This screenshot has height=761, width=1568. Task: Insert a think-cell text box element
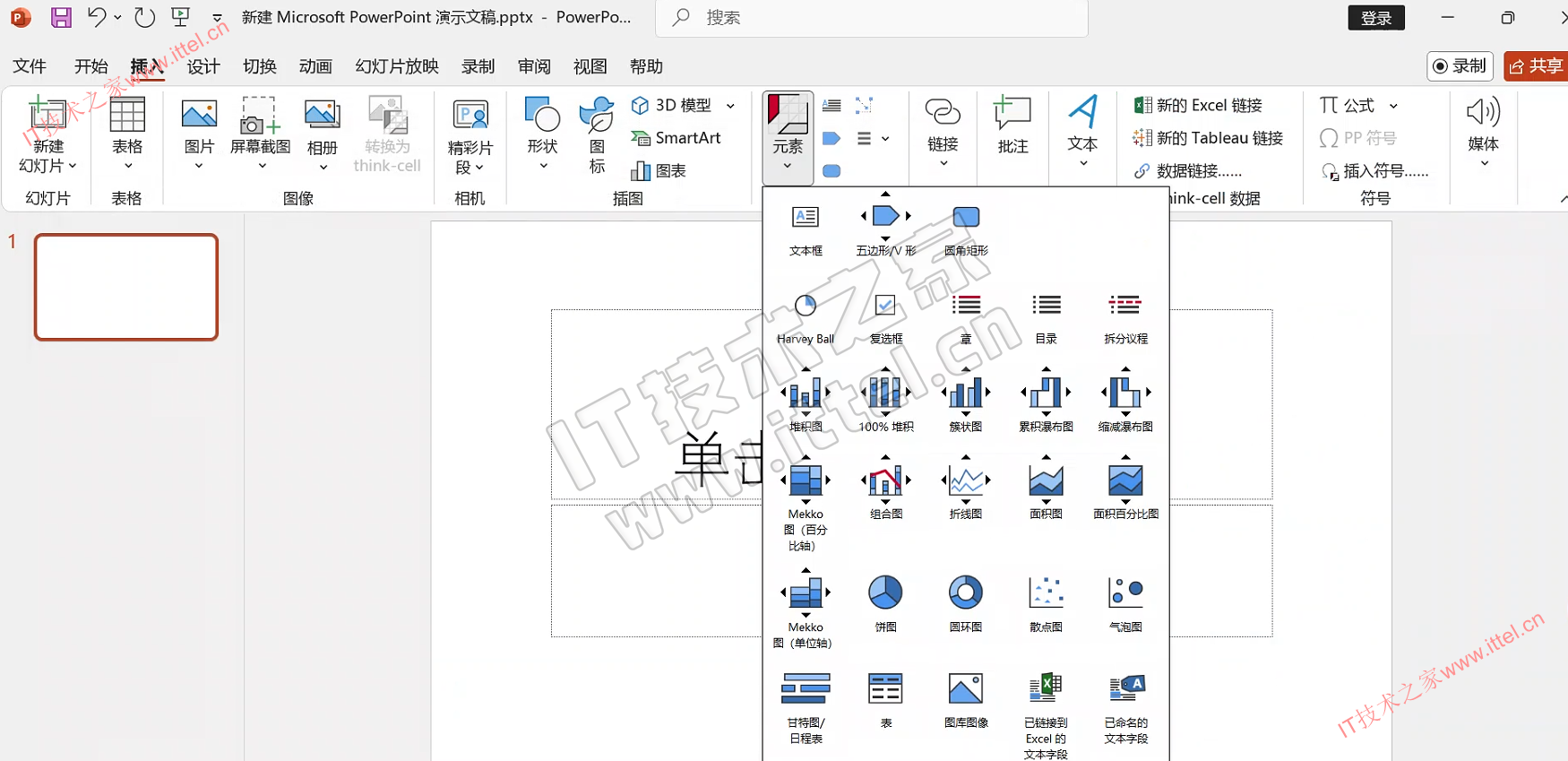(x=806, y=229)
